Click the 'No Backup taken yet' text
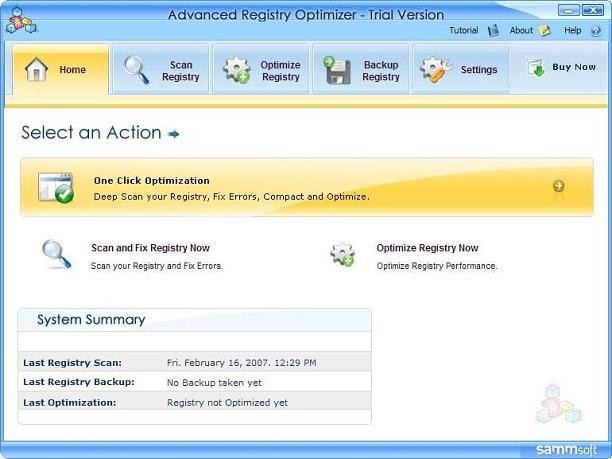612x459 pixels. [x=214, y=382]
